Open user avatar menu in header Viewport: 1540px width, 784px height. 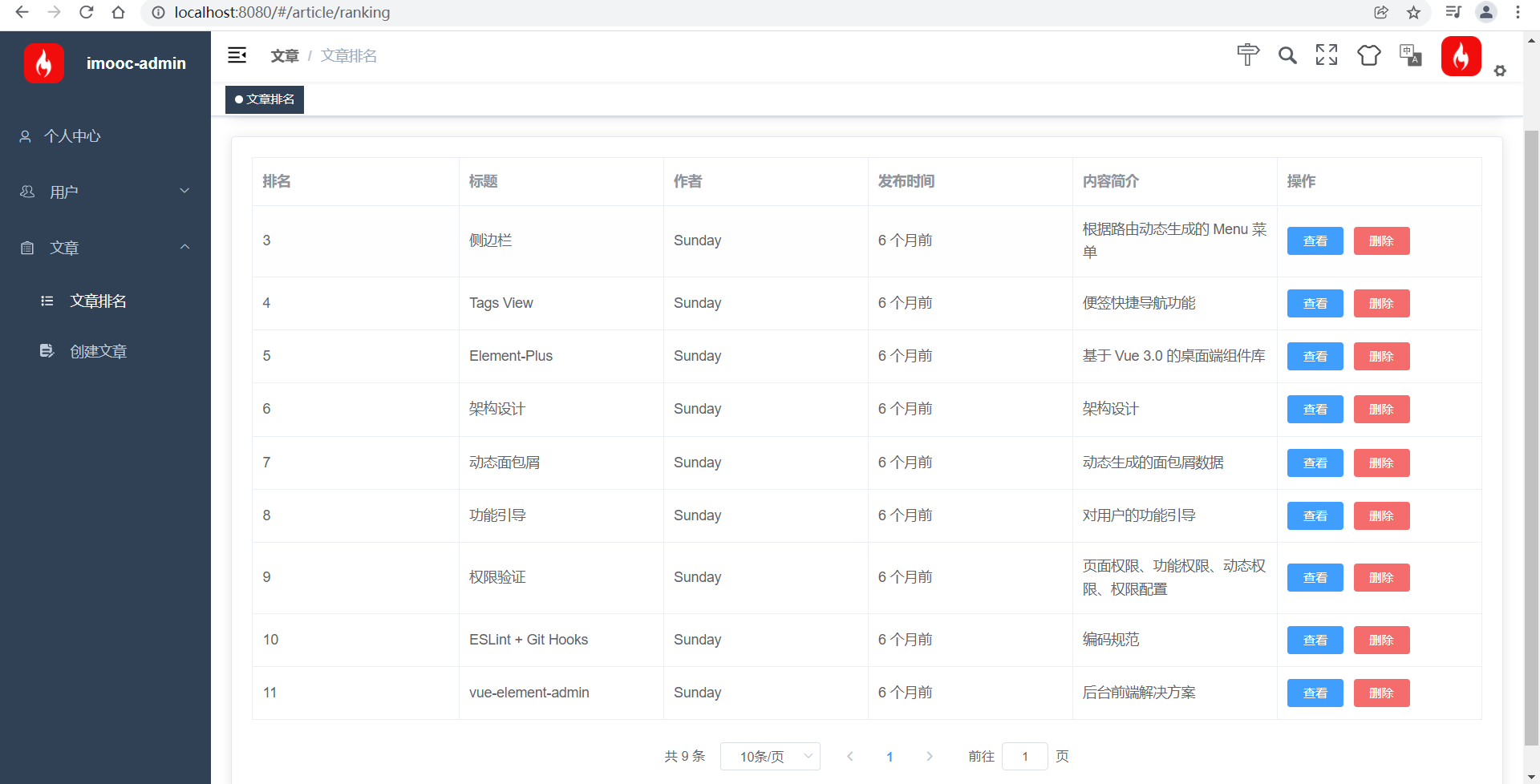pyautogui.click(x=1461, y=56)
